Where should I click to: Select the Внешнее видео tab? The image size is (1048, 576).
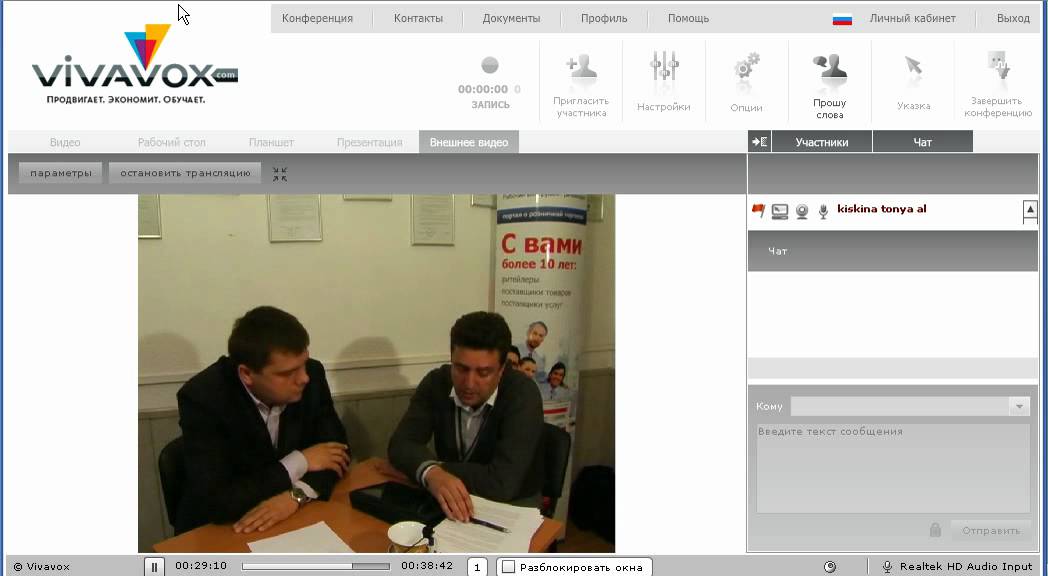tap(469, 142)
